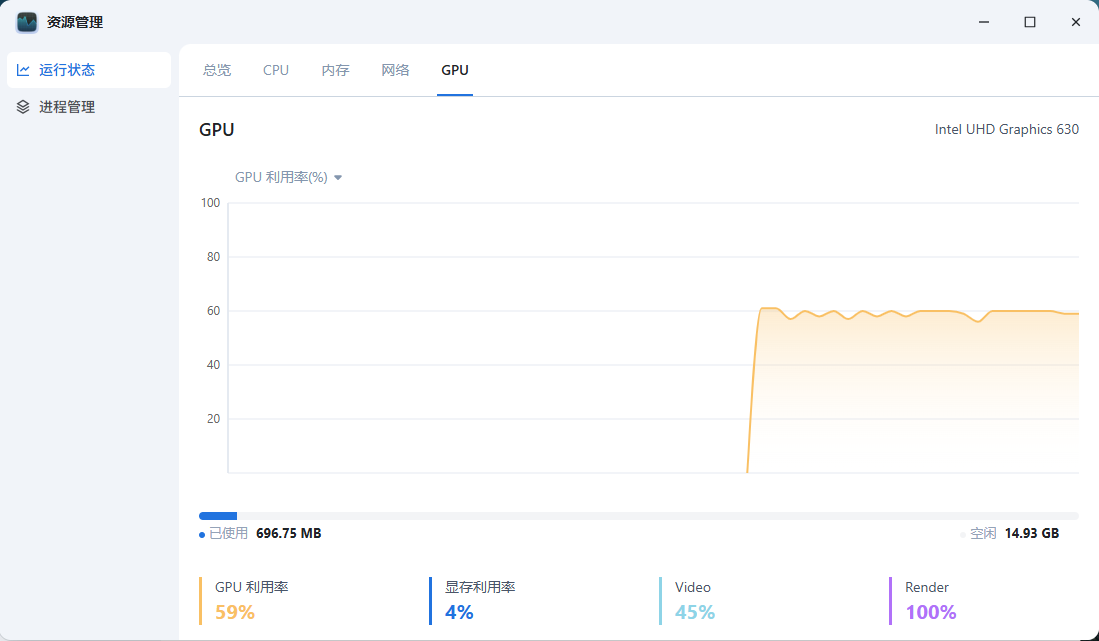Click the 进程管理 layers icon in sidebar
Screen dimensions: 1099x641
click(x=23, y=107)
